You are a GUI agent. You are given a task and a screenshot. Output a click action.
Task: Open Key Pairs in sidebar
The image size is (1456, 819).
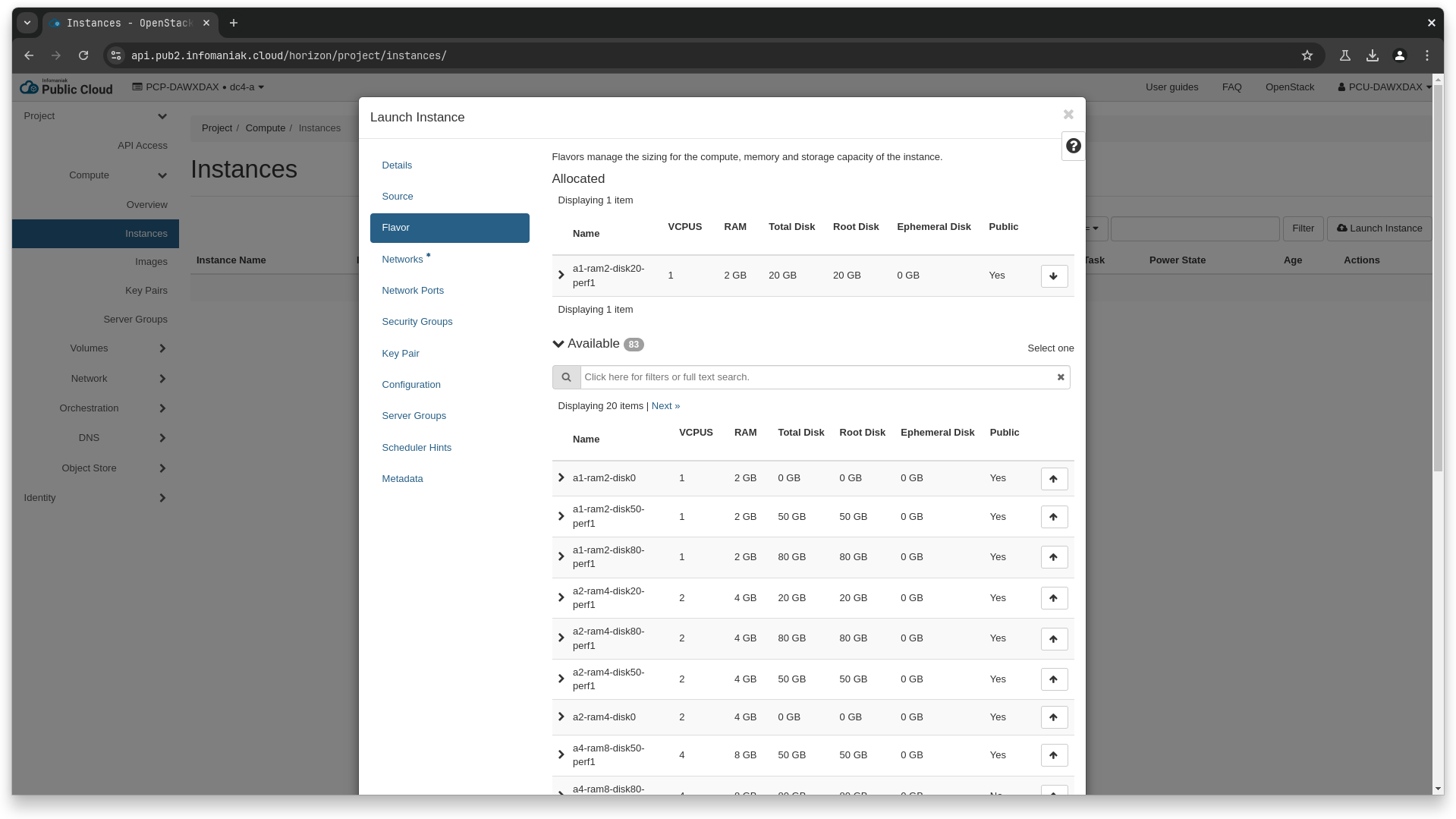coord(146,291)
